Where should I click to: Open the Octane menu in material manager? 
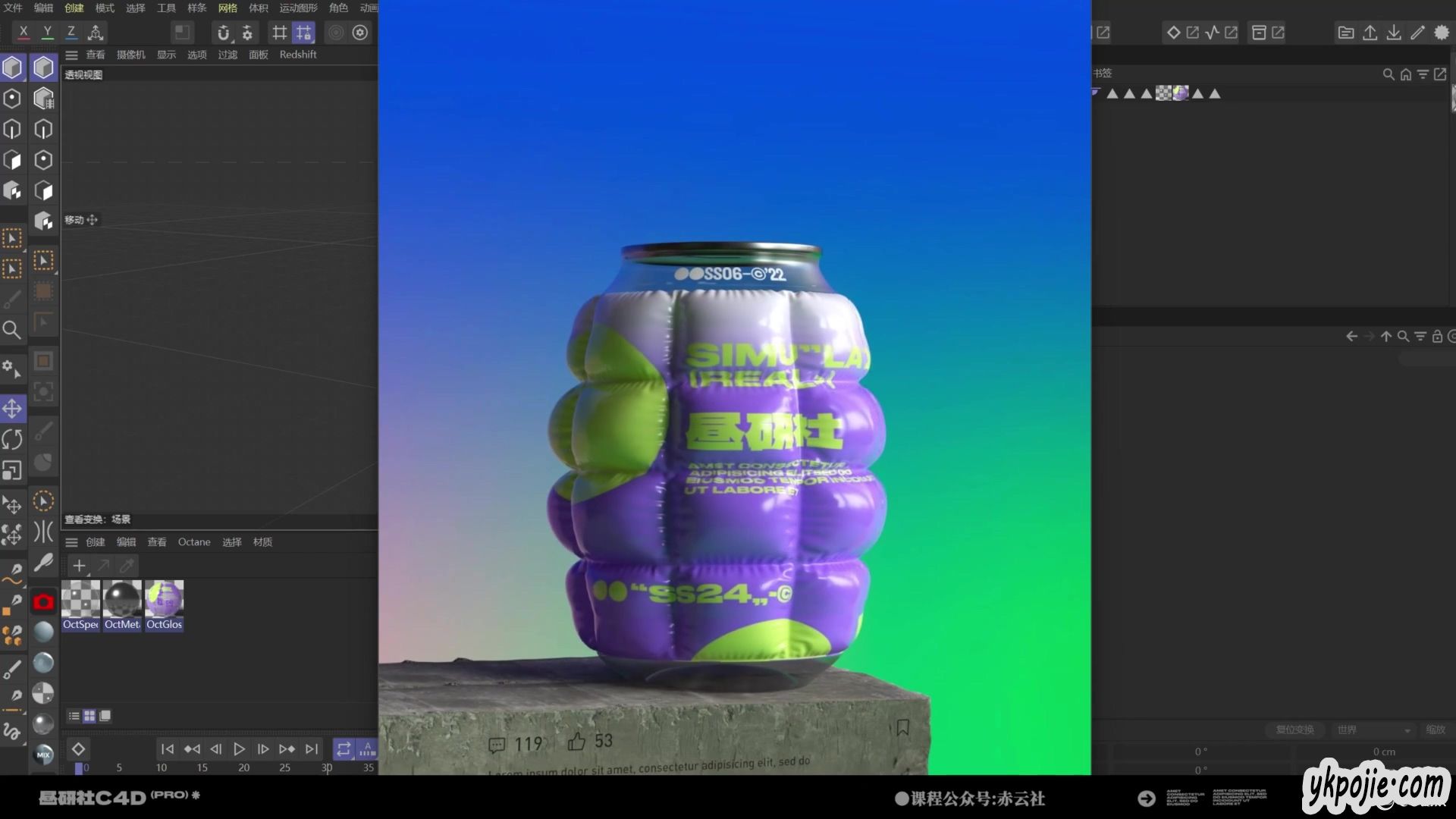pyautogui.click(x=194, y=542)
